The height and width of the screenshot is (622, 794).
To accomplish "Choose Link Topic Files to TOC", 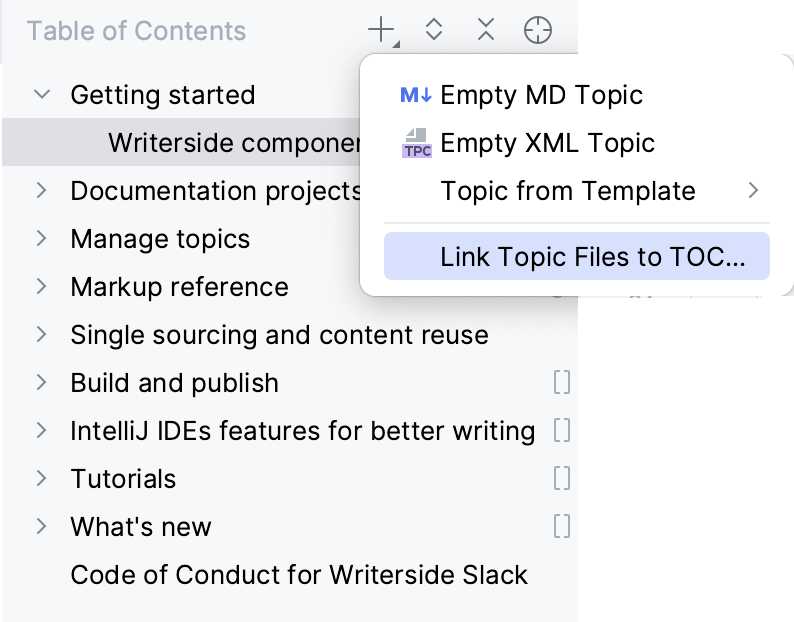I will [592, 257].
